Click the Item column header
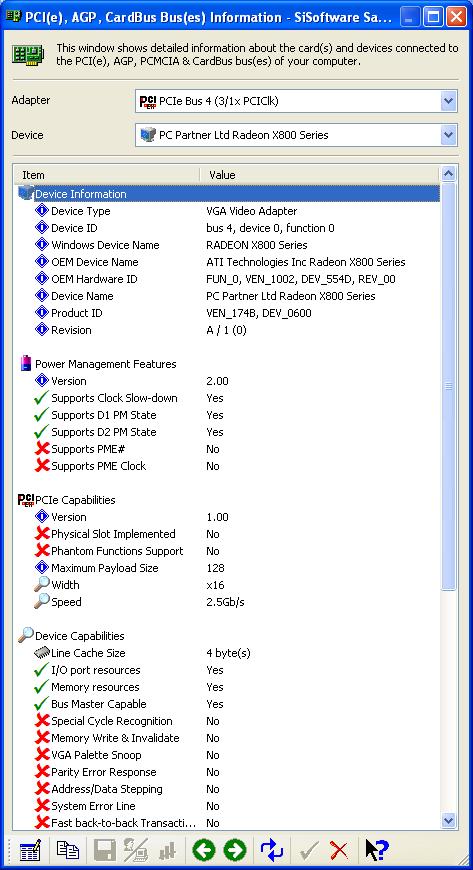Viewport: 473px width, 870px height. click(x=107, y=175)
